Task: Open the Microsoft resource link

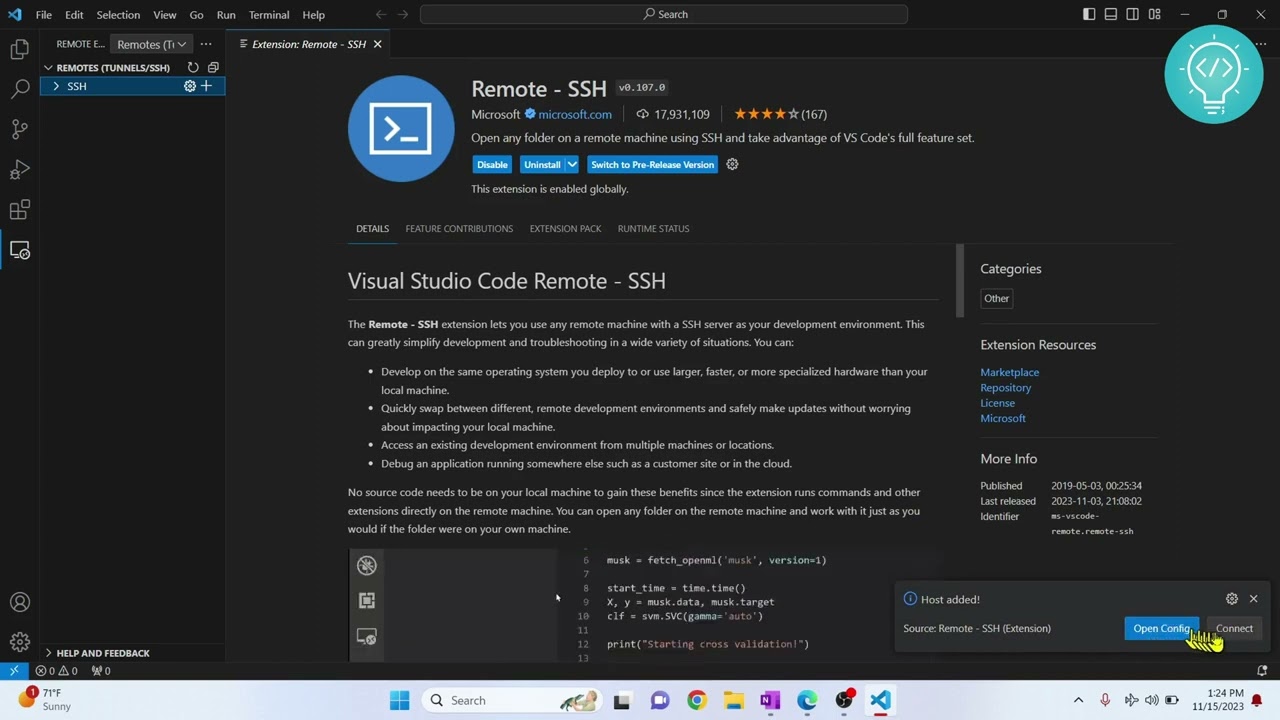Action: pyautogui.click(x=1003, y=418)
